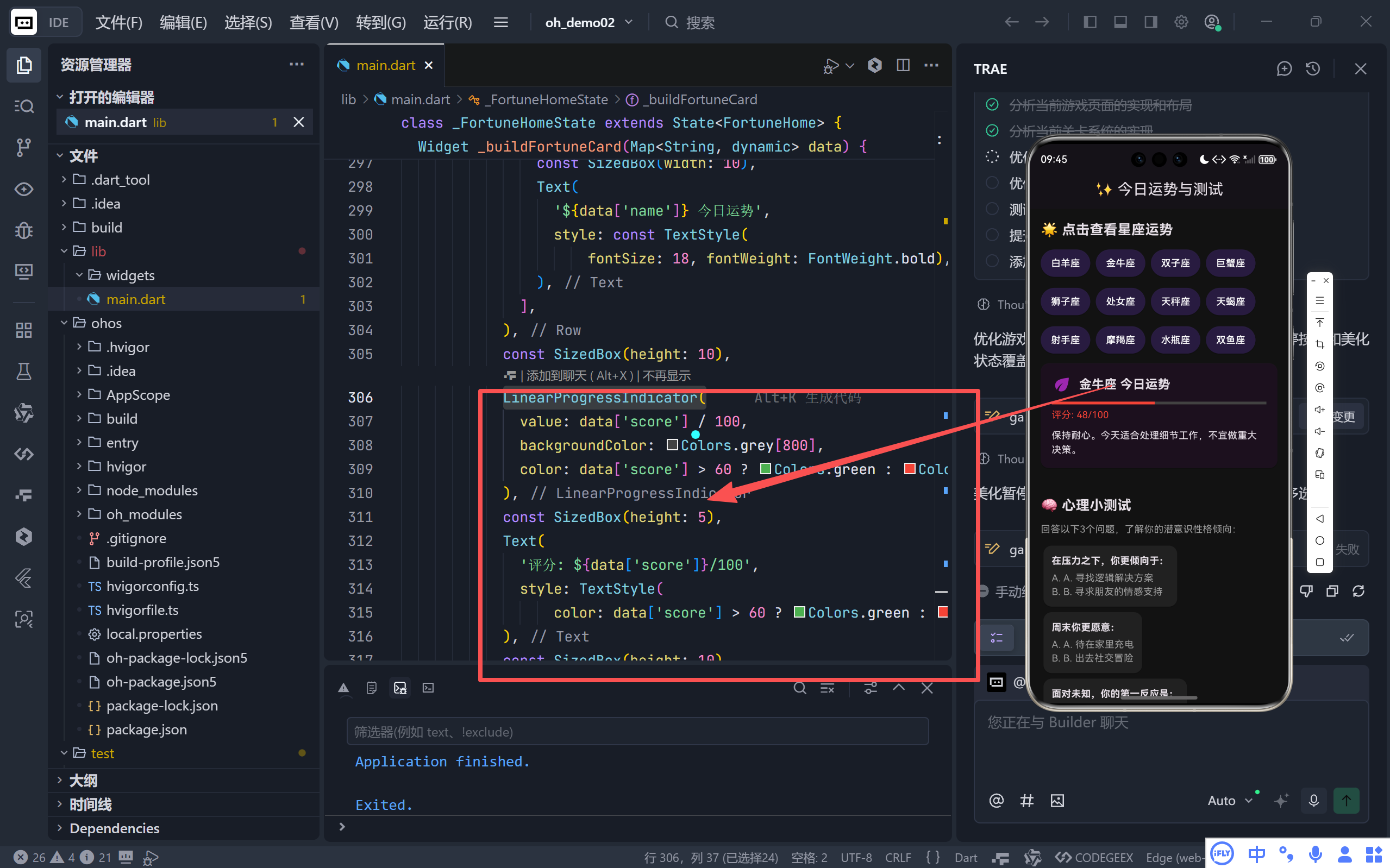
Task: Open the 运行(R) menu
Action: (447, 22)
